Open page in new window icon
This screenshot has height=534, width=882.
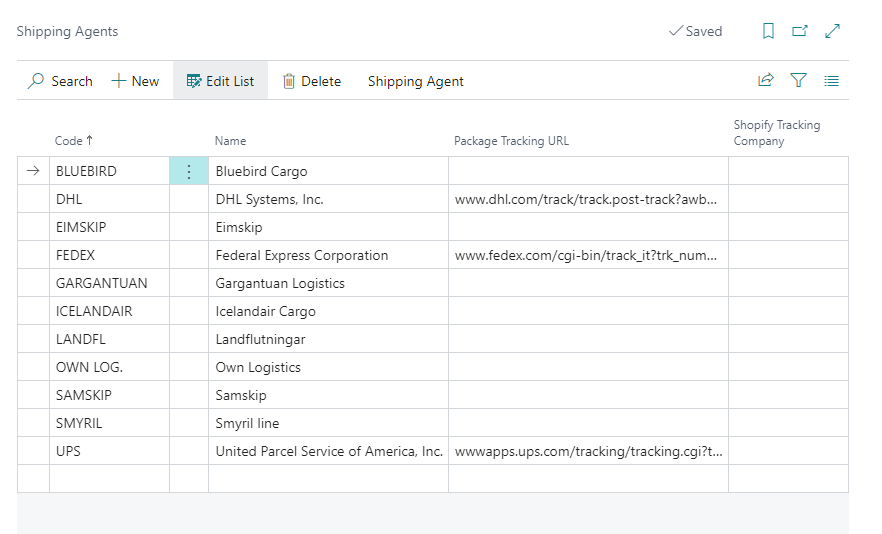(x=800, y=31)
